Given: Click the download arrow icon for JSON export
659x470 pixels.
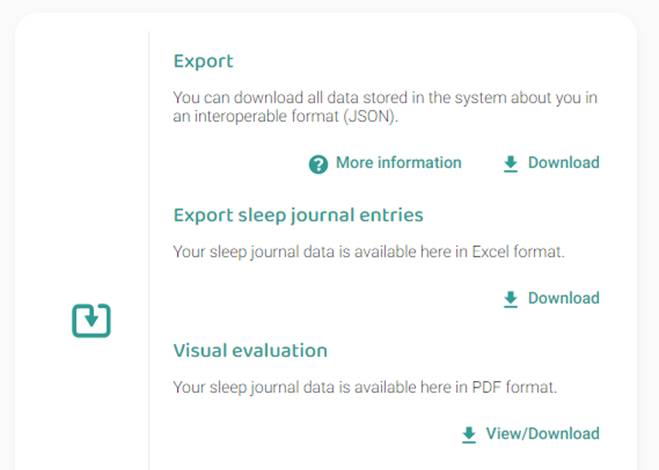Looking at the screenshot, I should tap(510, 164).
